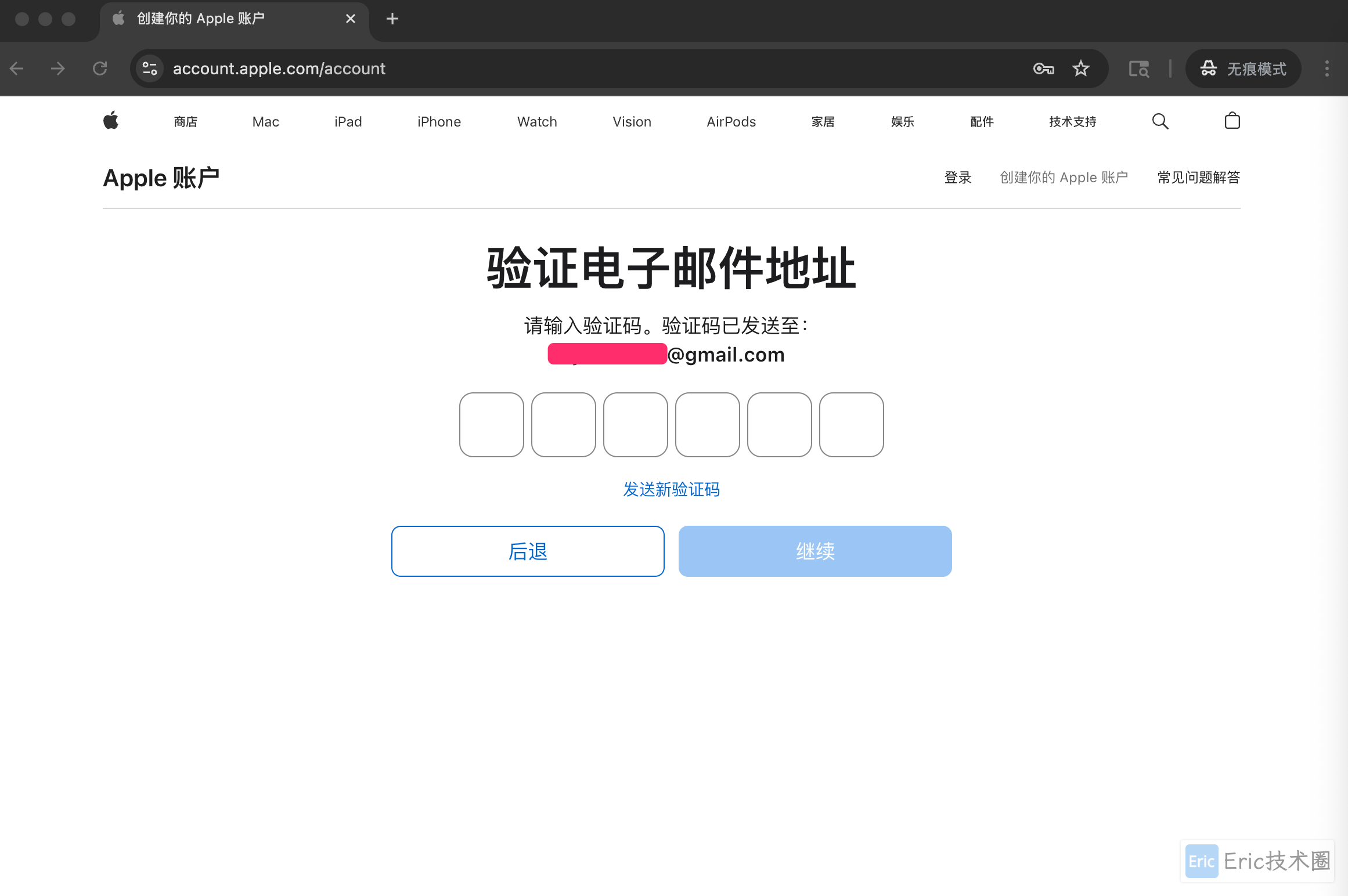Click the browser back arrow
Screen dimensions: 1348x896
click(x=17, y=68)
